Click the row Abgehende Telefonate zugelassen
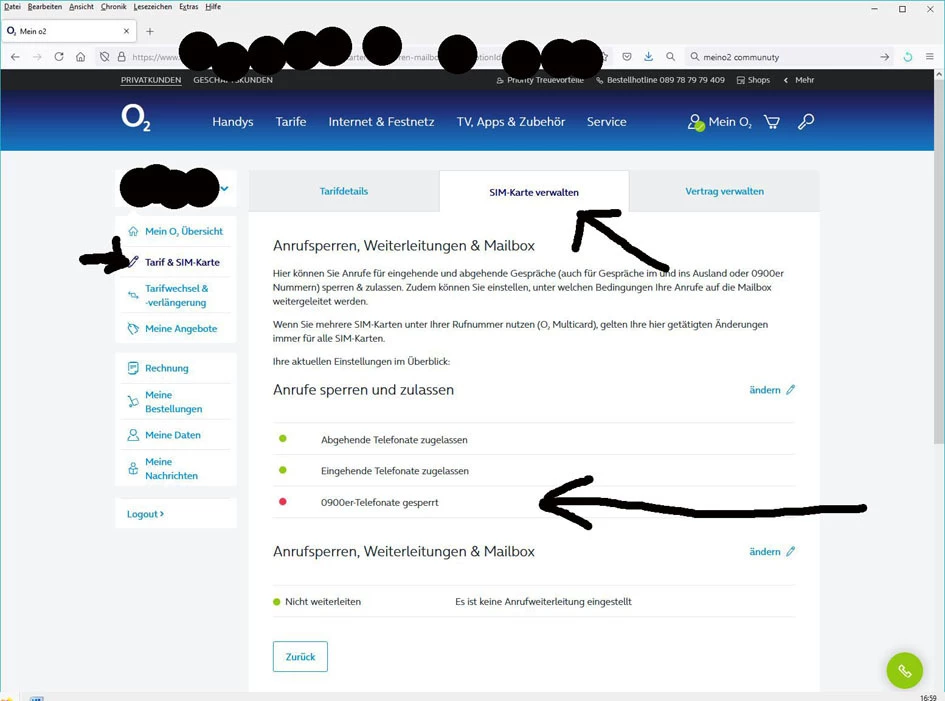The height and width of the screenshot is (701, 945). tap(534, 439)
